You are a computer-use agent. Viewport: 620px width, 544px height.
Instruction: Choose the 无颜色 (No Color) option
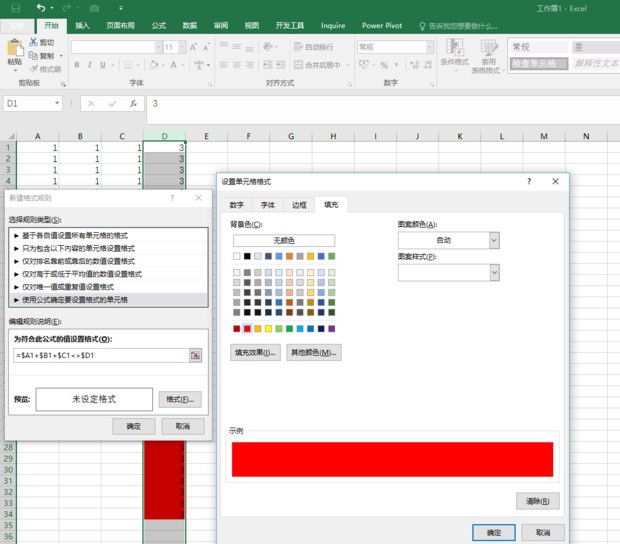click(x=284, y=240)
